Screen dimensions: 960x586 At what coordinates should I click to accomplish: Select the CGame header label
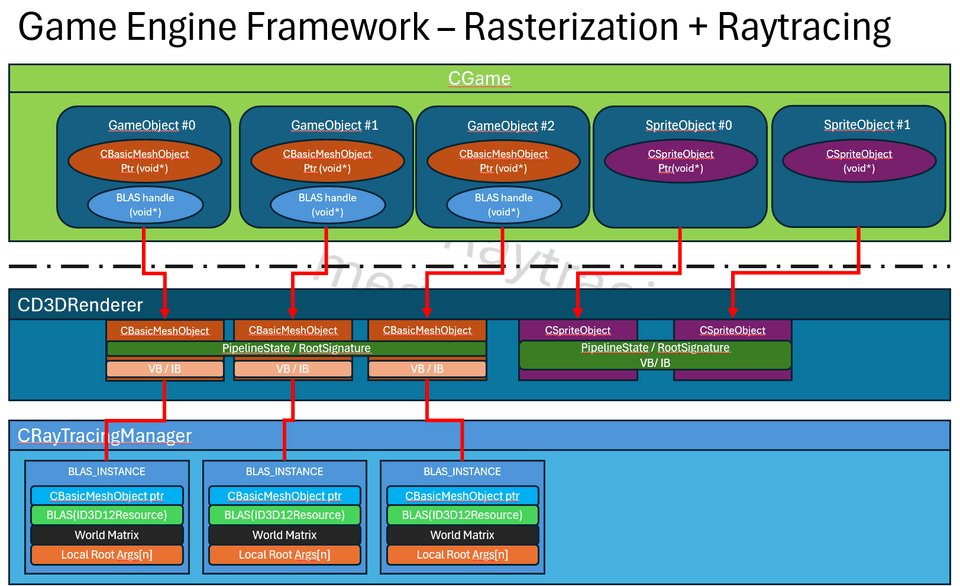coord(479,78)
